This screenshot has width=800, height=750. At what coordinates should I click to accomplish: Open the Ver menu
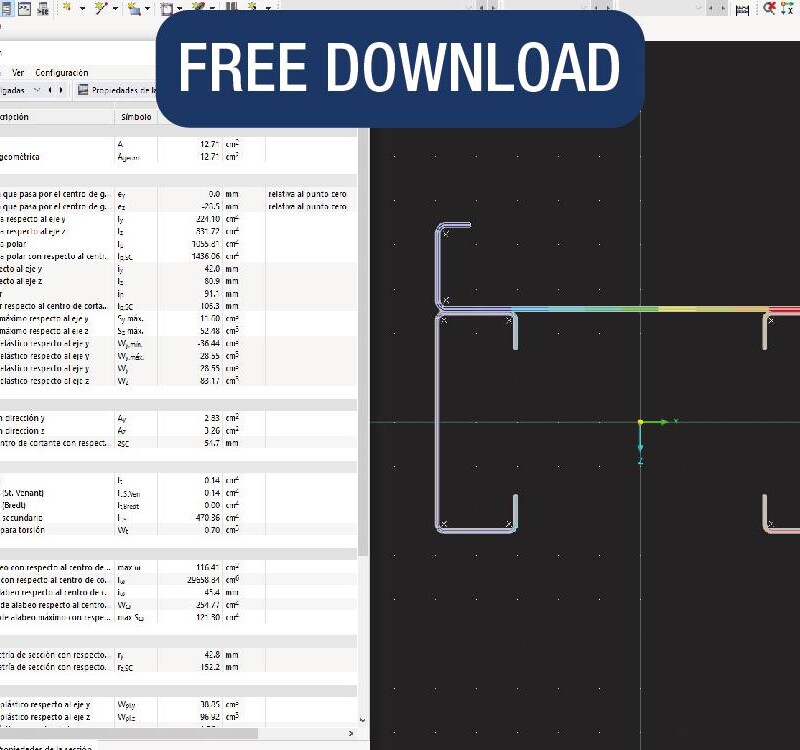coord(18,72)
